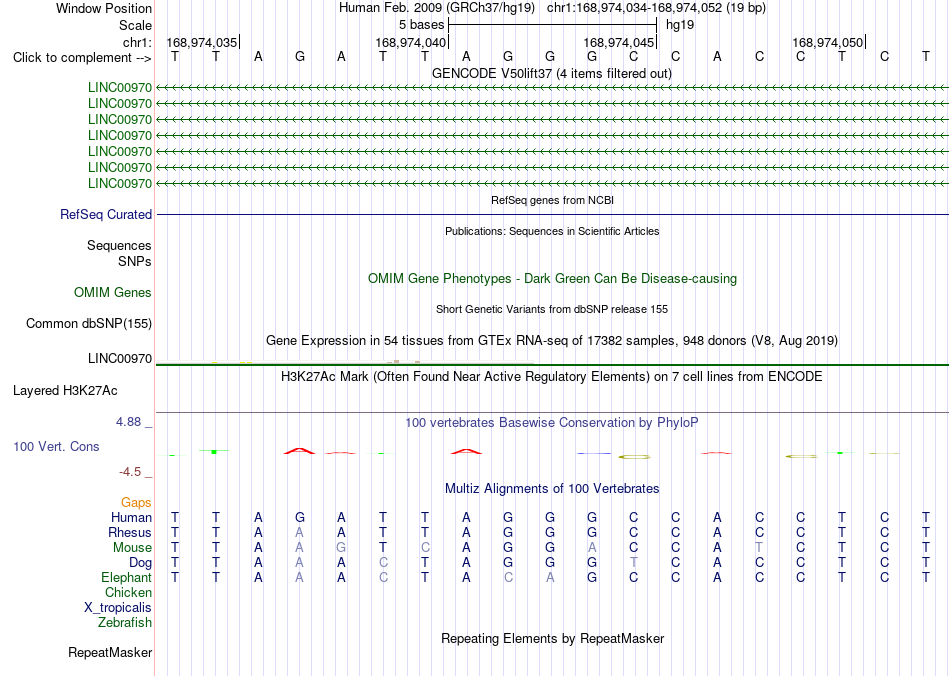Click the Common dbSNP(155) track label
The width and height of the screenshot is (950, 676).
(x=88, y=323)
